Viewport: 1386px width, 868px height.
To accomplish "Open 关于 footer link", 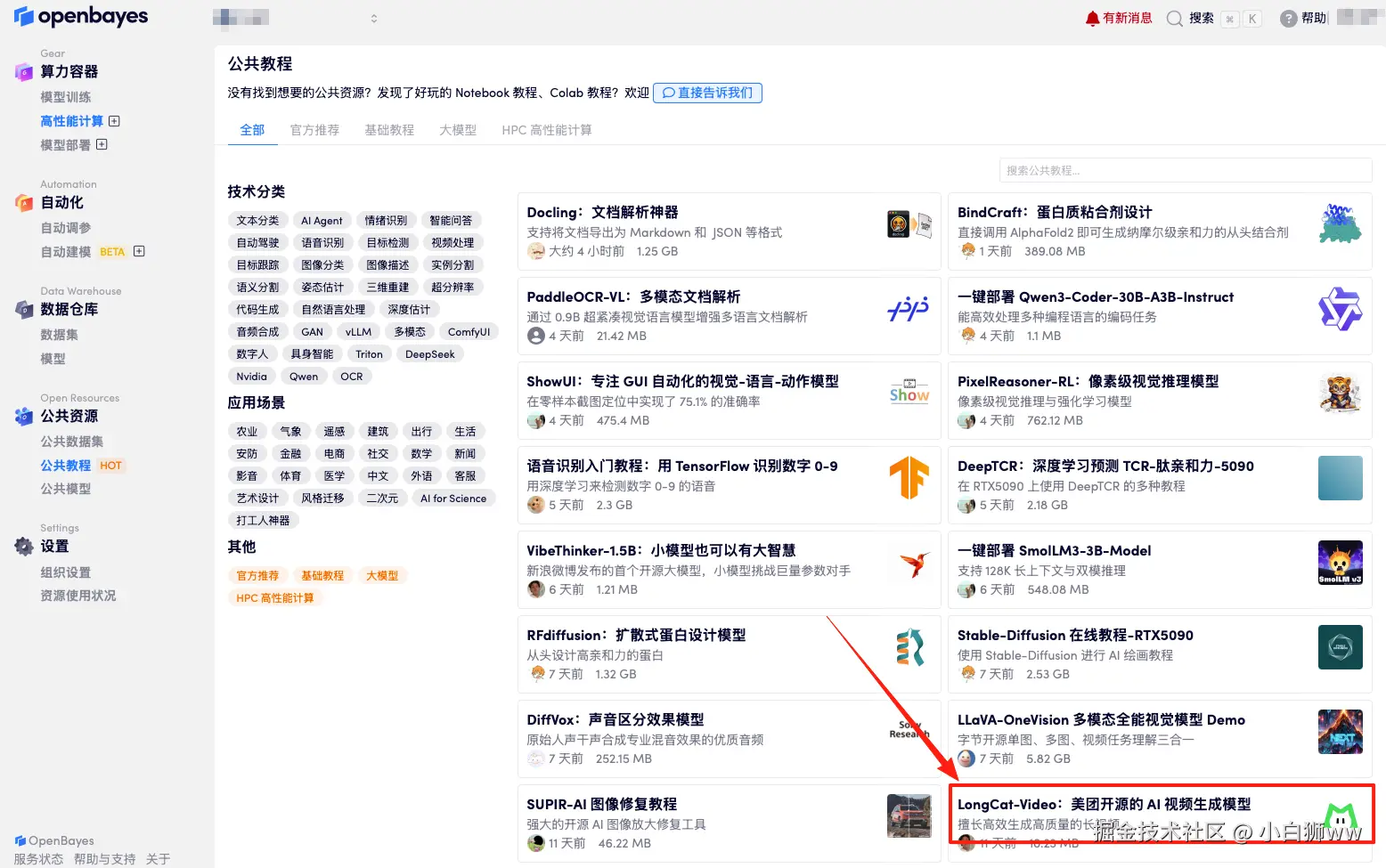I will (x=158, y=859).
